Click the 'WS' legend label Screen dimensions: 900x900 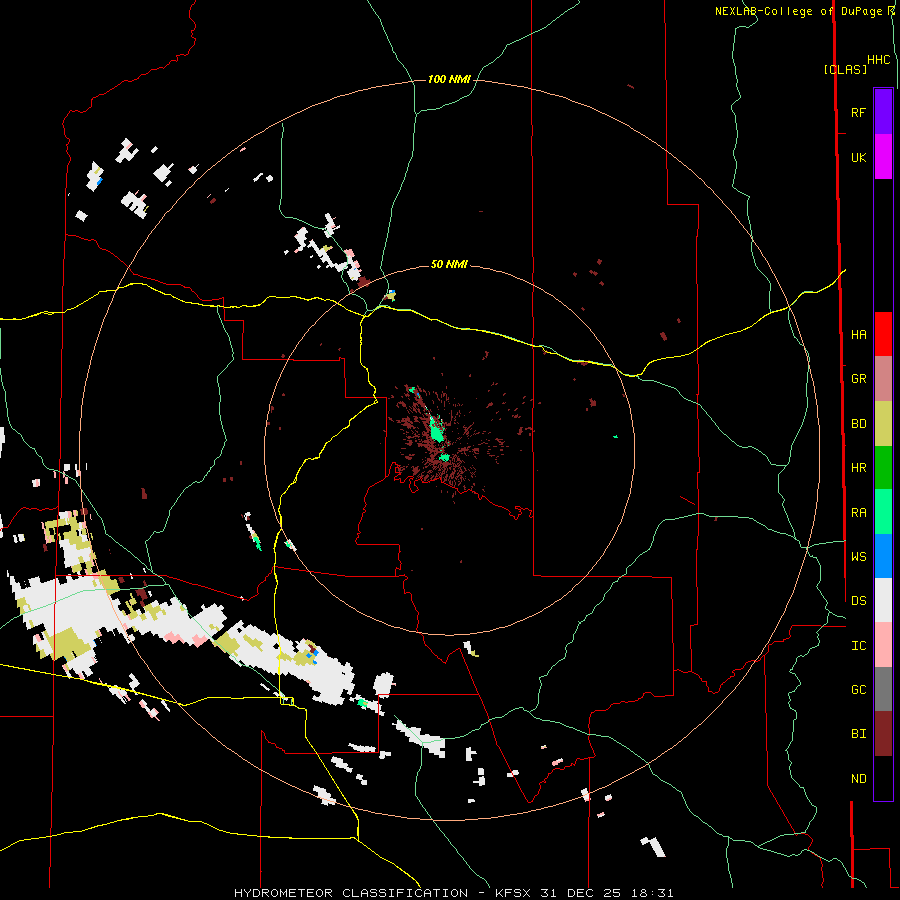point(858,556)
